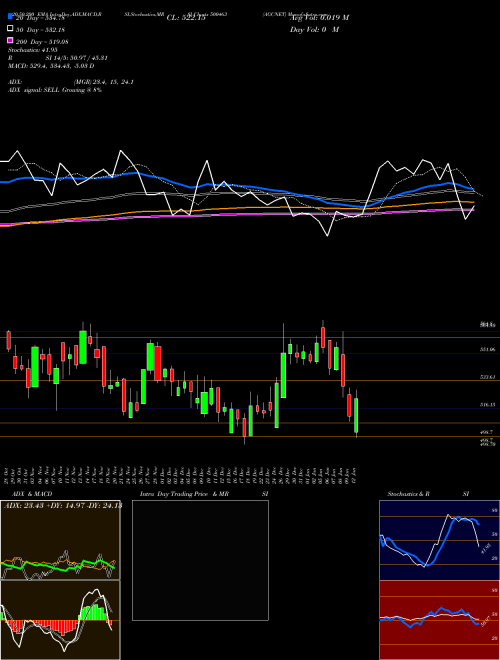Screen dimensions: 500x660
Task: Click the '516.33' price axis label
Action: 487,405
